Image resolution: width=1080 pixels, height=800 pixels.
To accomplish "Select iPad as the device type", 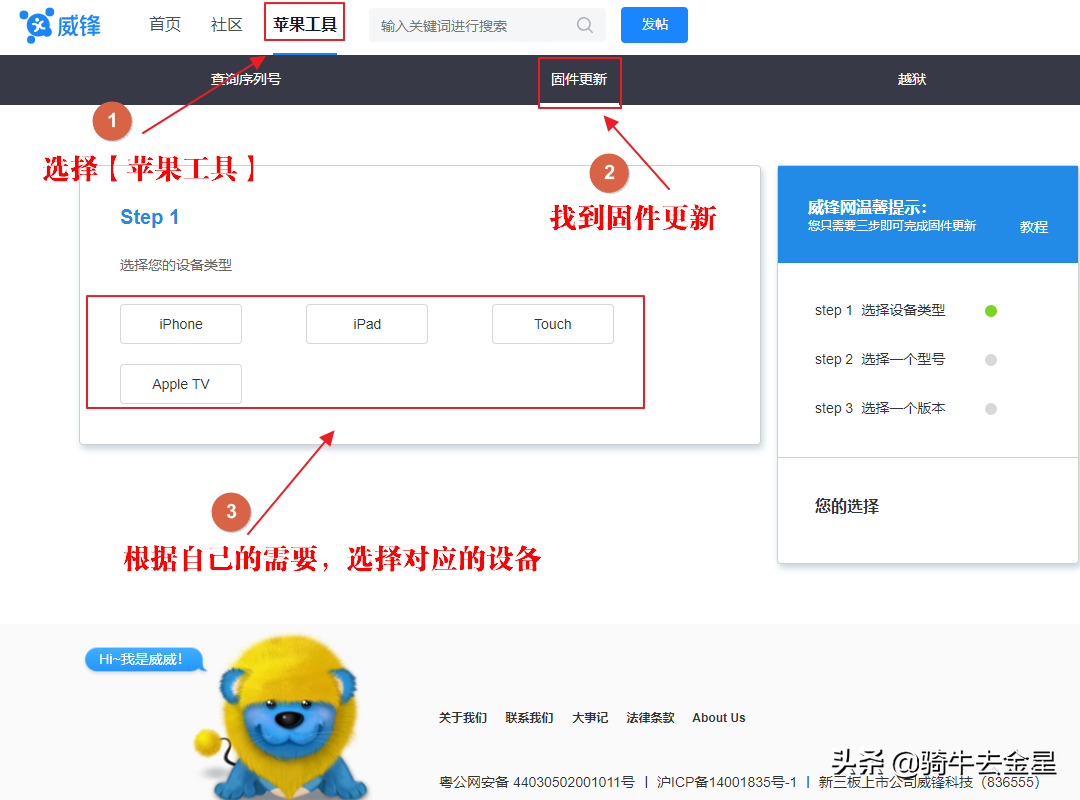I will 366,323.
